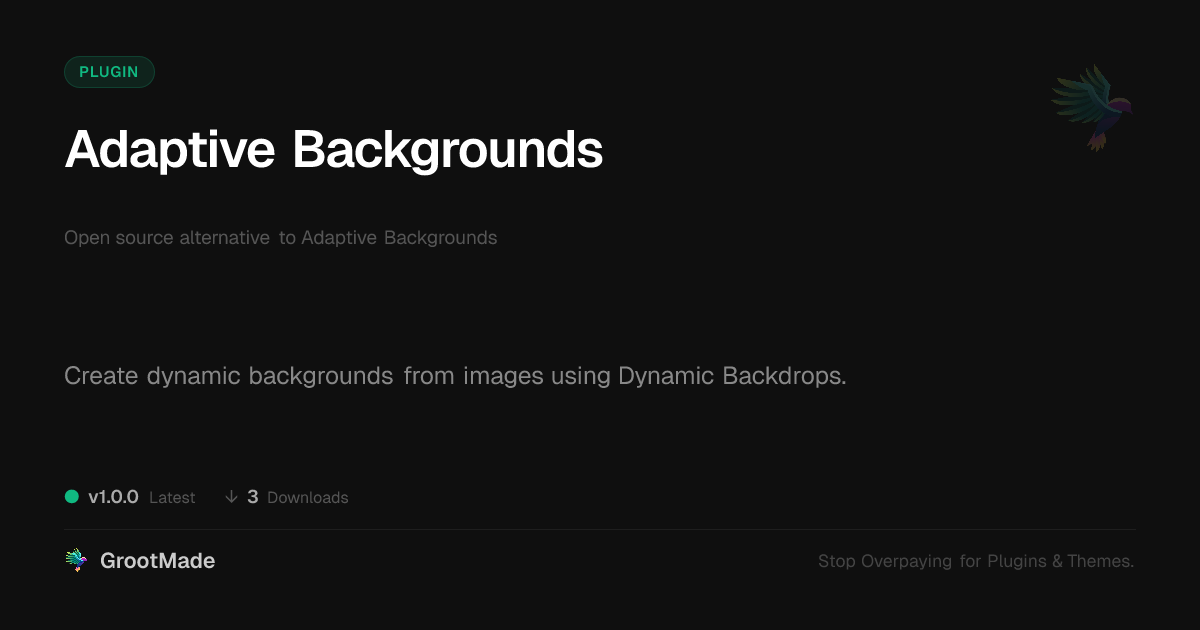This screenshot has height=630, width=1200.
Task: Click the download count number 3
Action: coord(253,497)
